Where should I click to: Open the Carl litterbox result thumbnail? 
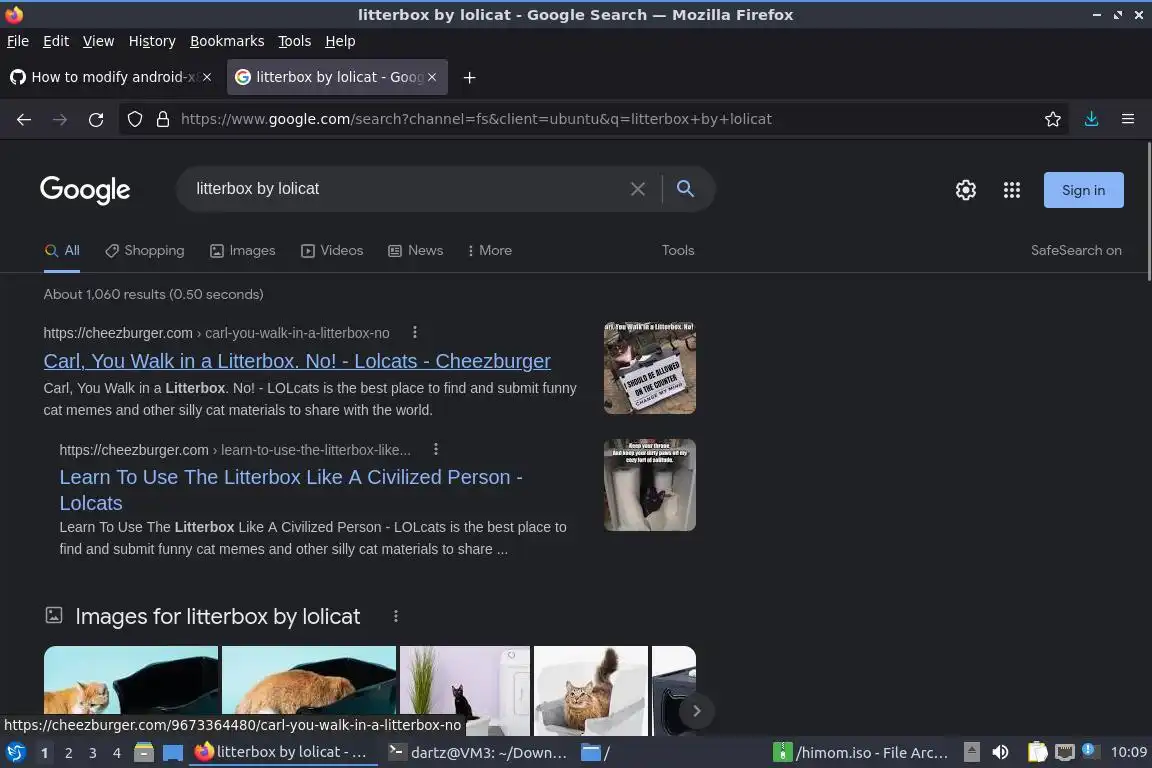coord(649,368)
